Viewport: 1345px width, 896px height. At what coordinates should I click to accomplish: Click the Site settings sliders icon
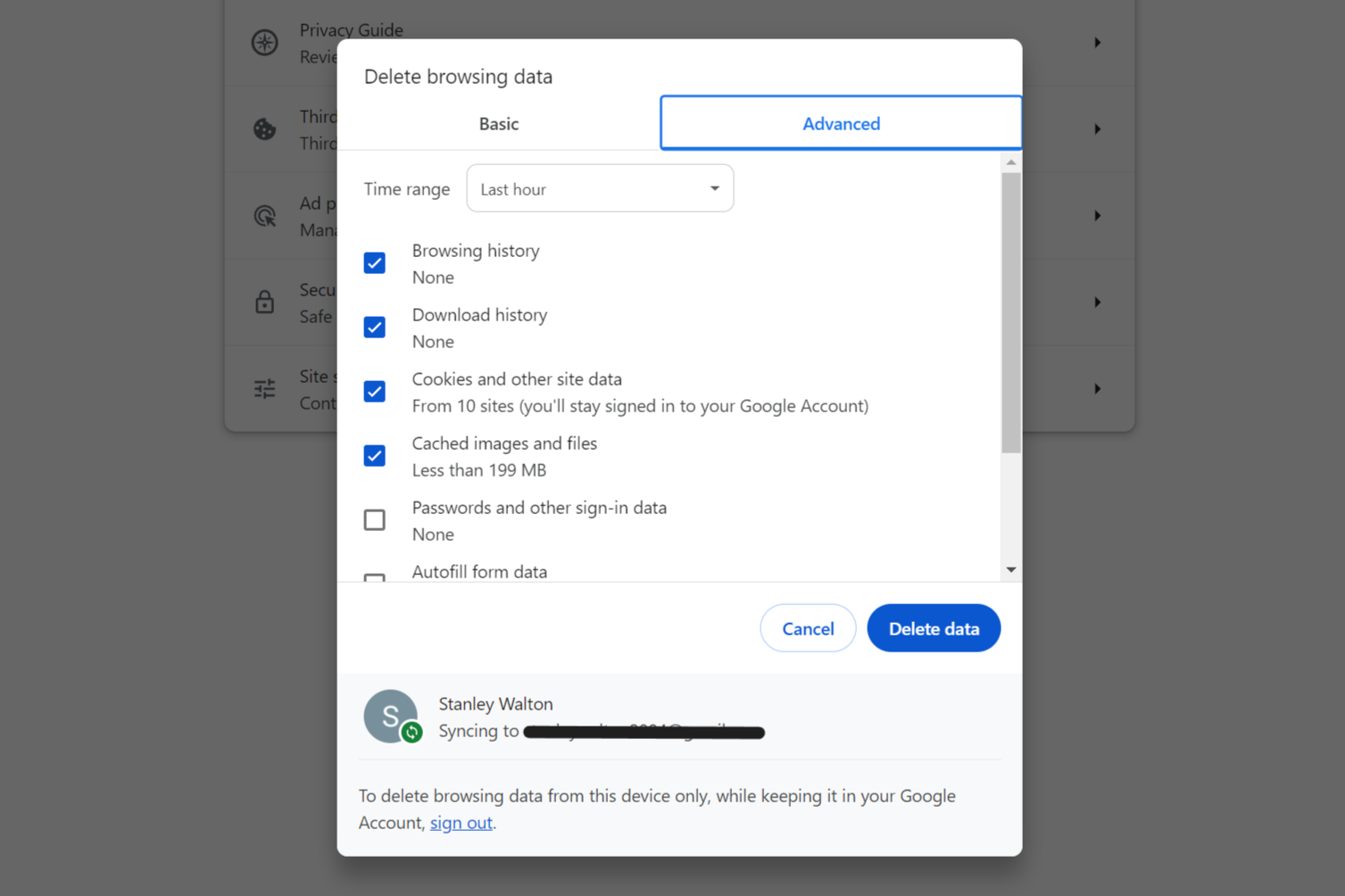click(x=264, y=388)
